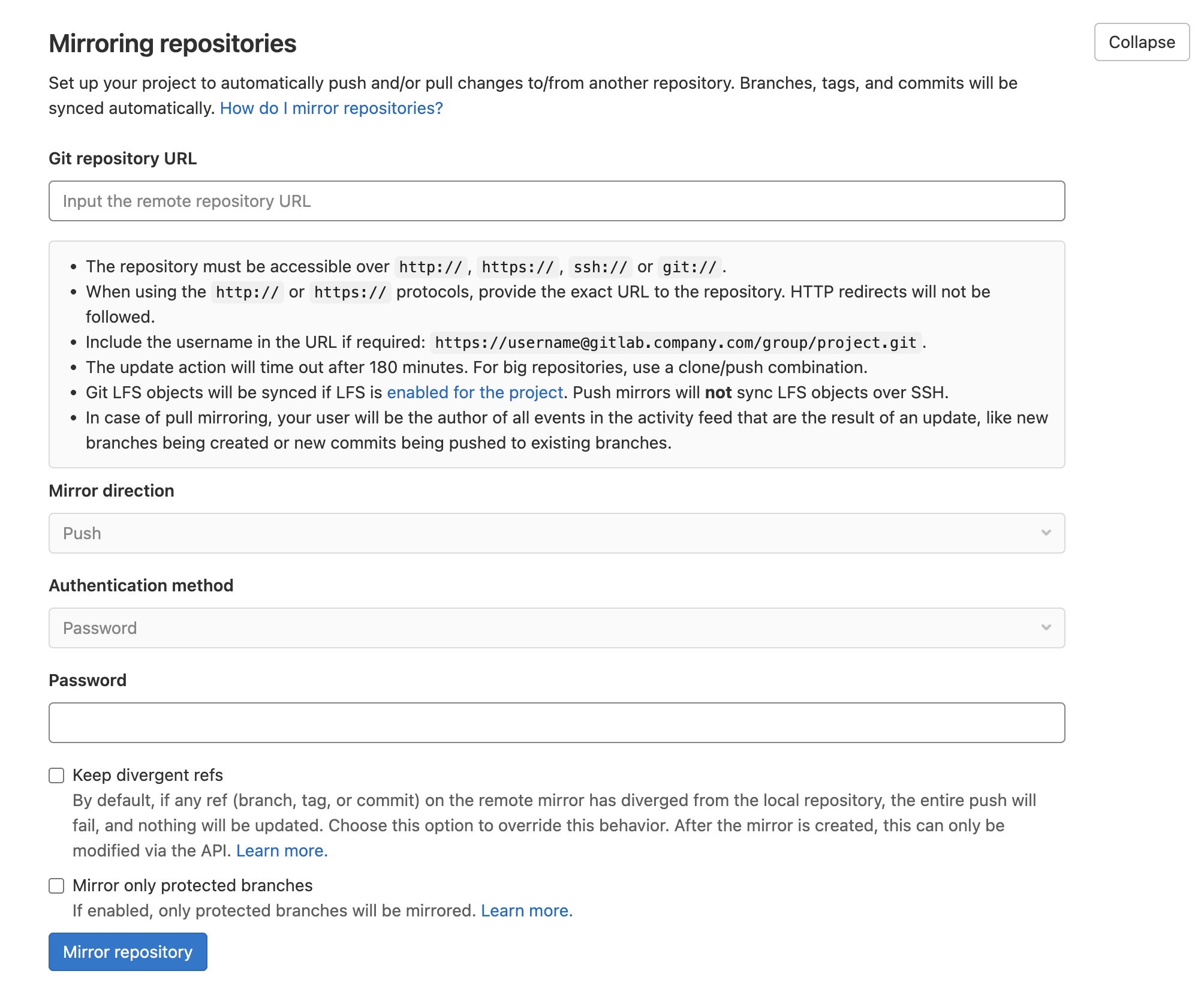
Task: Click the git:// protocol code text
Action: coord(689,267)
